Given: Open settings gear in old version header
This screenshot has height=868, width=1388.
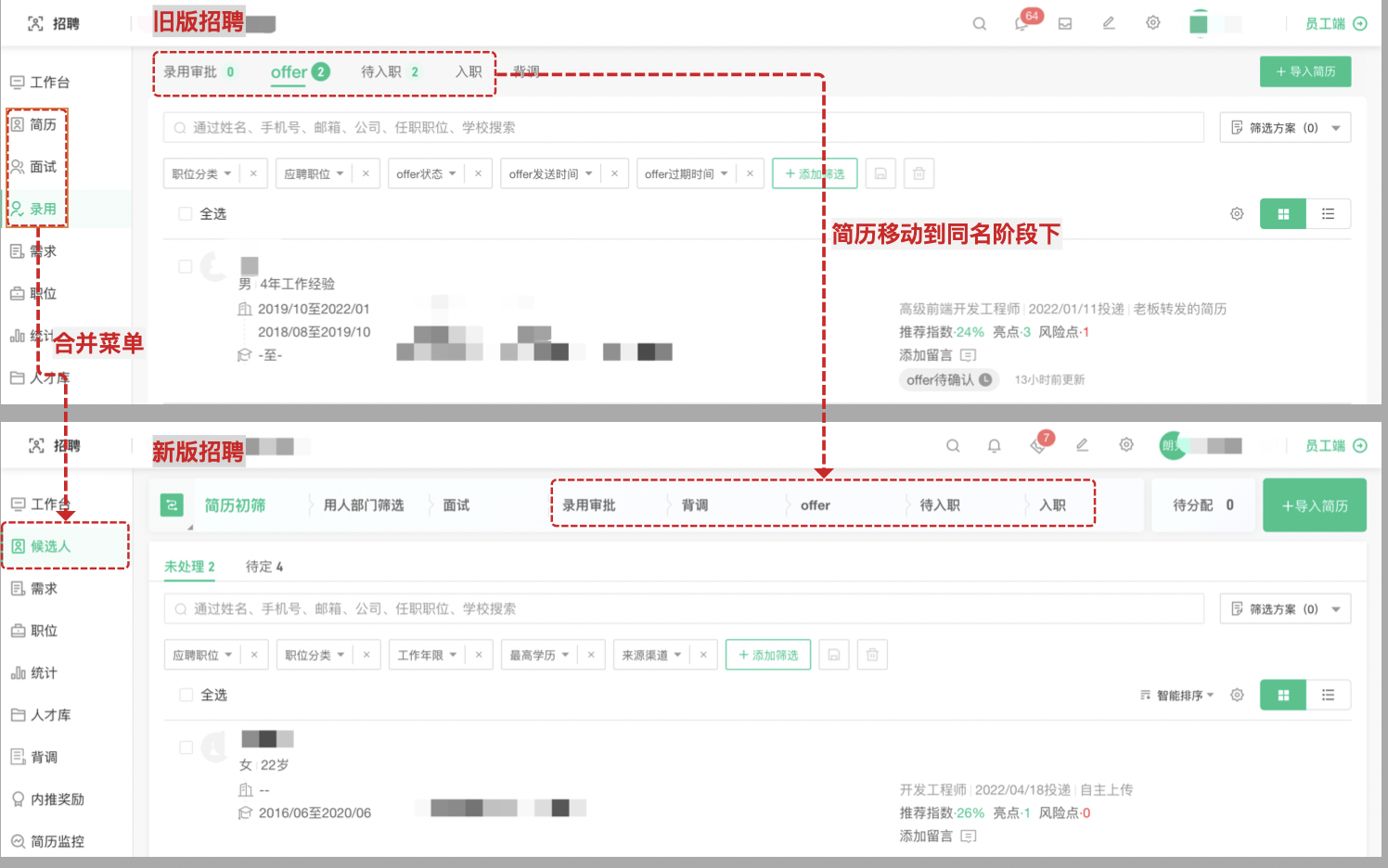Looking at the screenshot, I should point(1153,23).
